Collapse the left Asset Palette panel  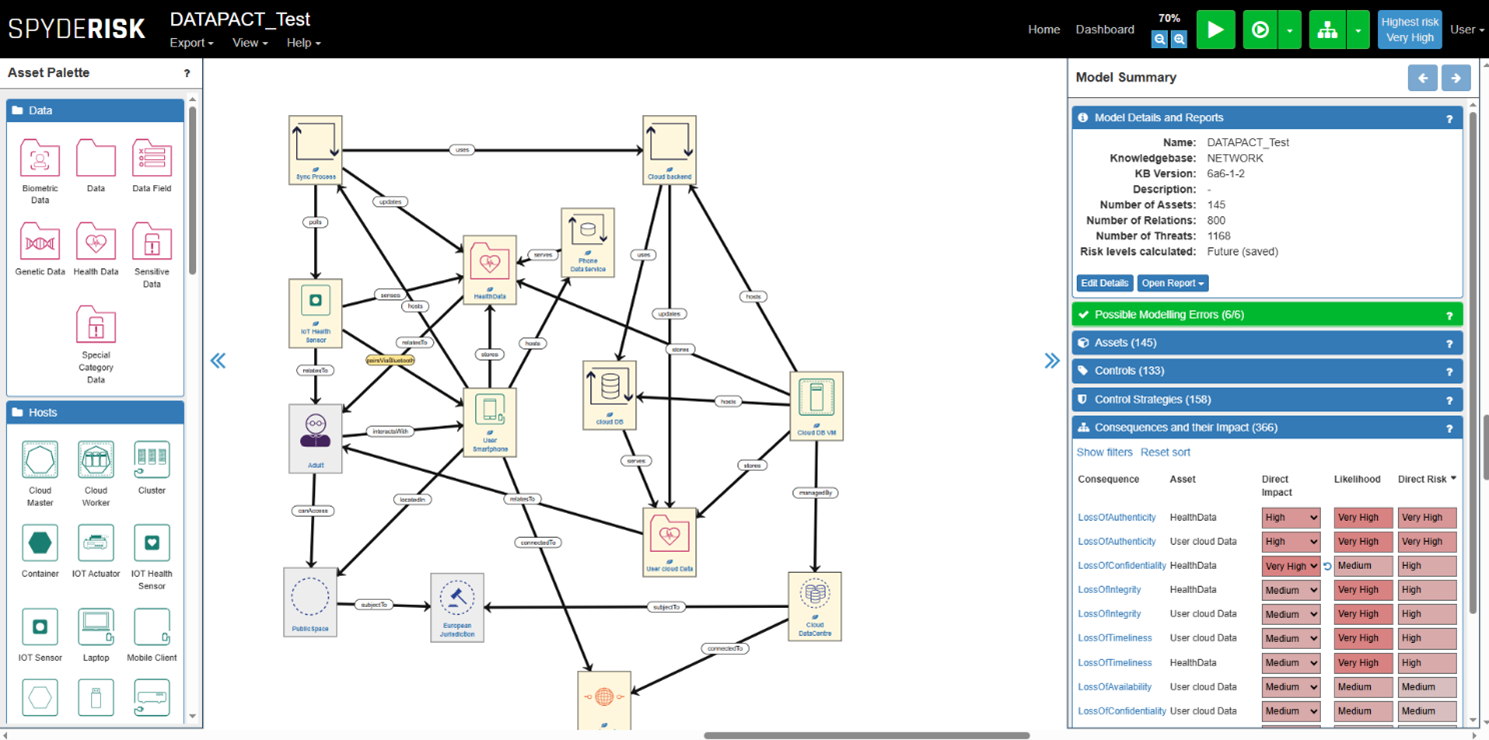(x=218, y=361)
